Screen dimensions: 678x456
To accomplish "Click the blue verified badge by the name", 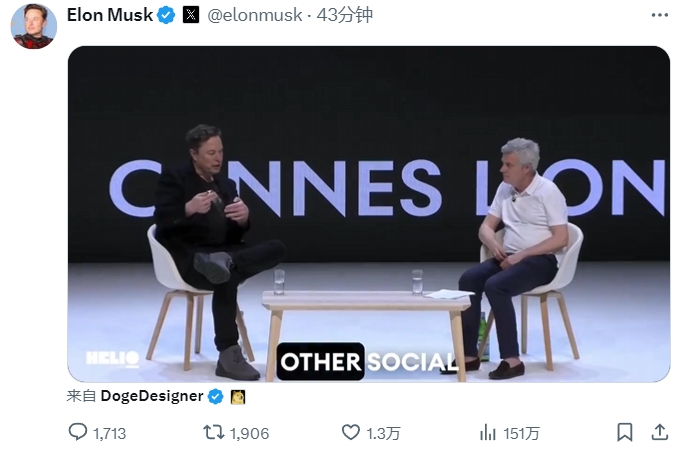I will (x=167, y=16).
